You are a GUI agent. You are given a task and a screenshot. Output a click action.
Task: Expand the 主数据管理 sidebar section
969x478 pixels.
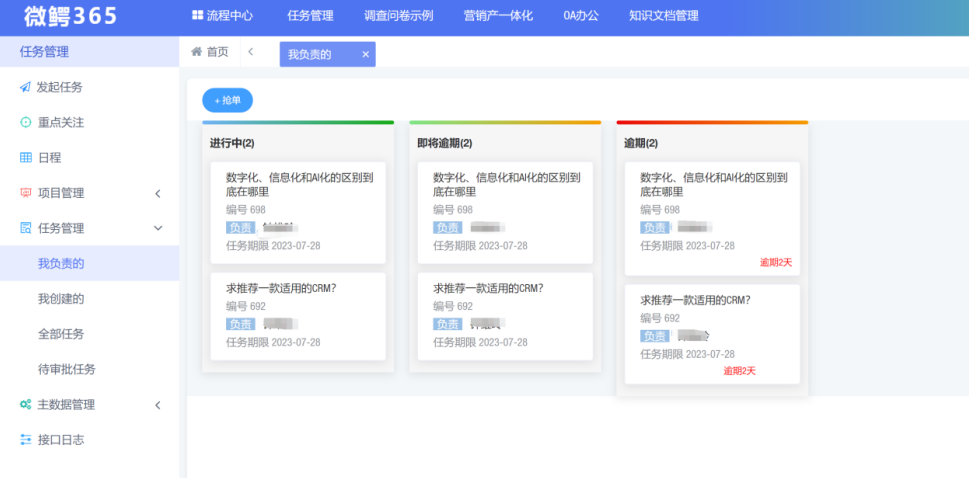click(x=157, y=405)
